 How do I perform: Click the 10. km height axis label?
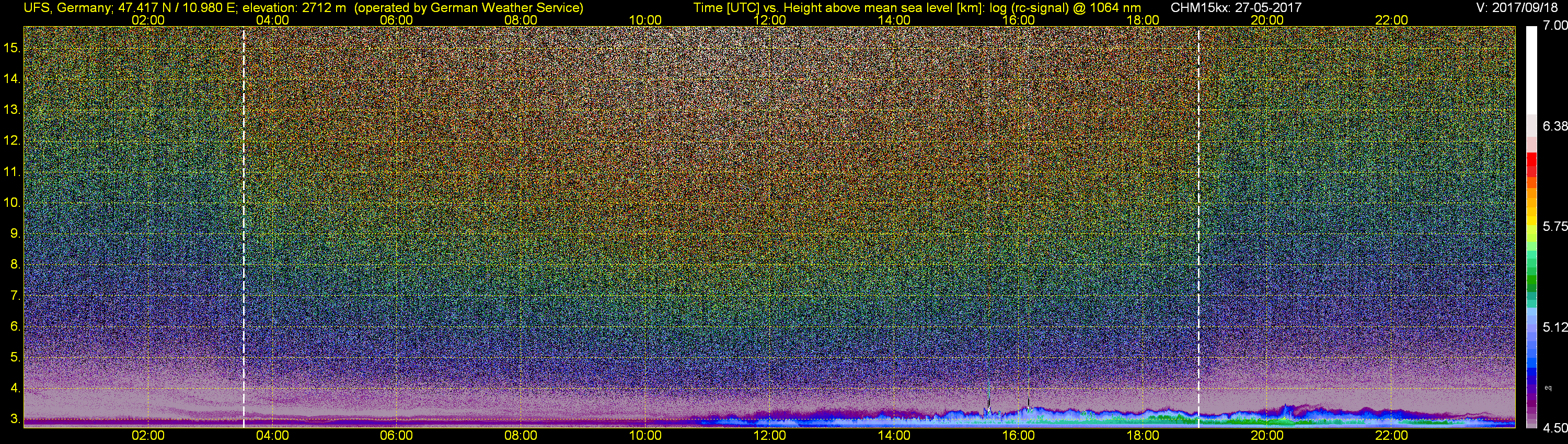[12, 203]
